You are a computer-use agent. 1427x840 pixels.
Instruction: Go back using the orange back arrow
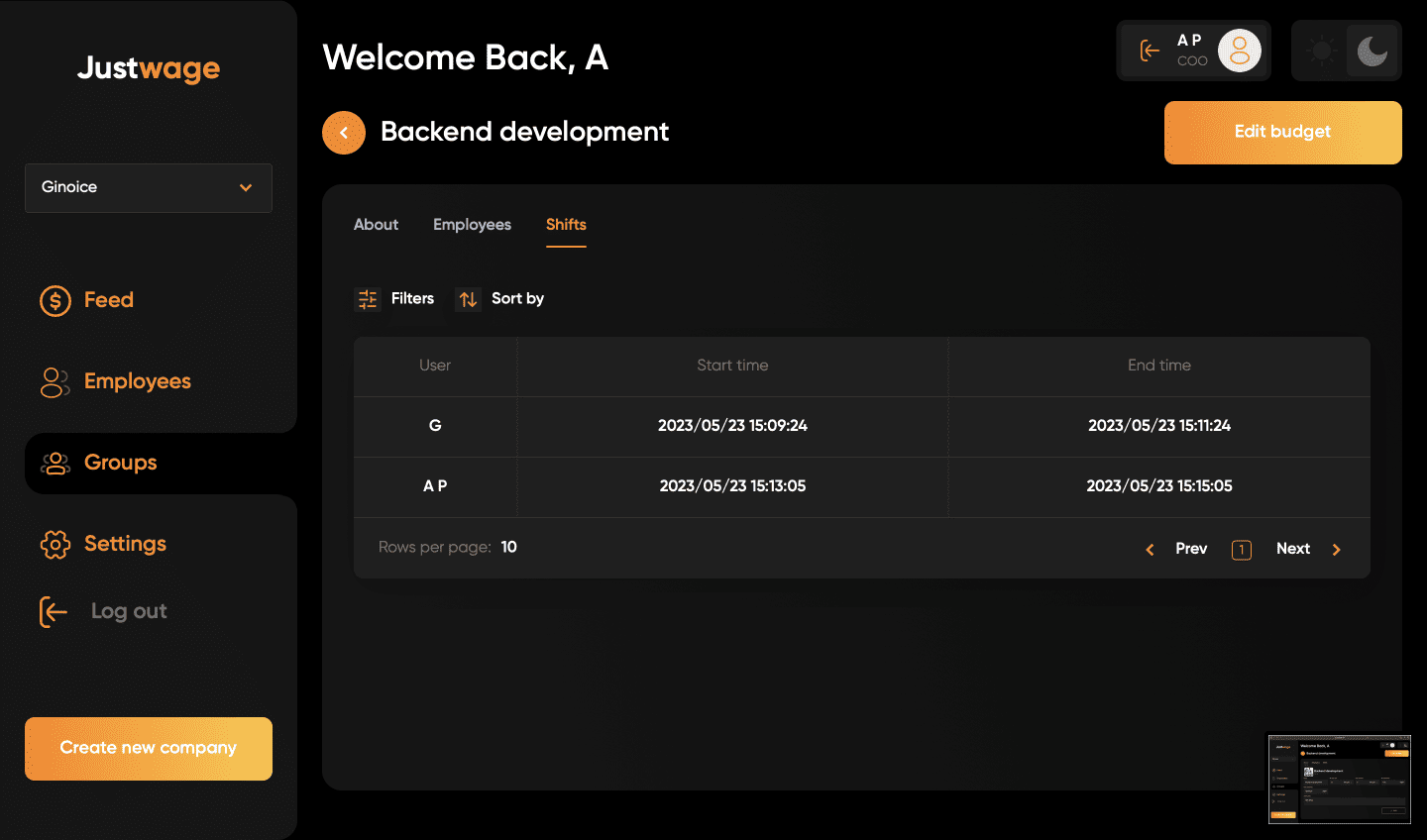click(344, 133)
